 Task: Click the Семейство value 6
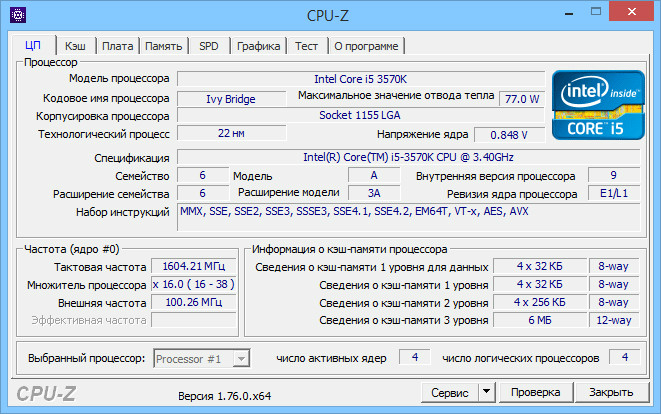pyautogui.click(x=203, y=175)
